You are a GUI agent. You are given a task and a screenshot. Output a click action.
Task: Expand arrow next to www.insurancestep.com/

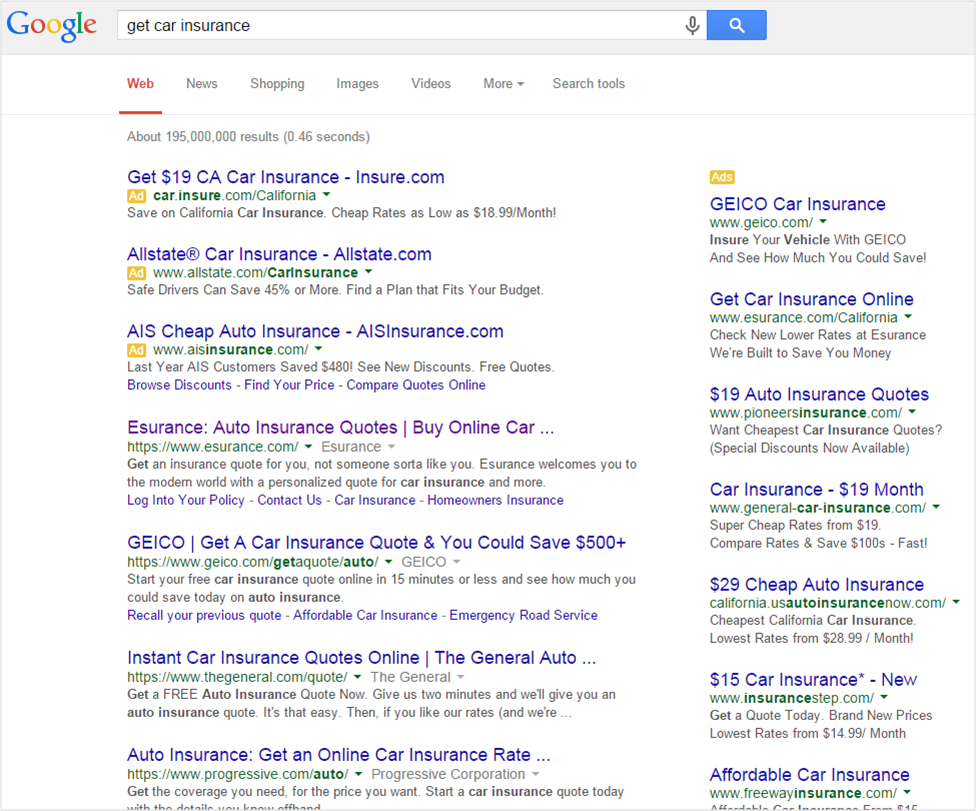coord(884,697)
